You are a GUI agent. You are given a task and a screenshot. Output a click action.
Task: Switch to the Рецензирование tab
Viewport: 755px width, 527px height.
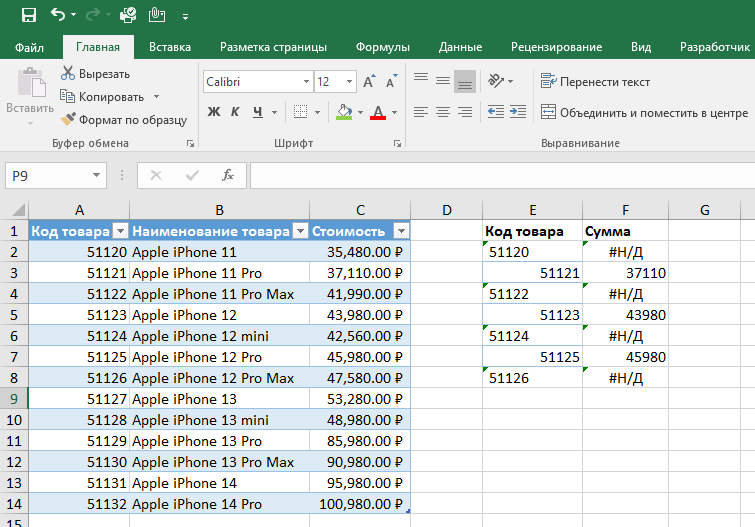(x=556, y=47)
